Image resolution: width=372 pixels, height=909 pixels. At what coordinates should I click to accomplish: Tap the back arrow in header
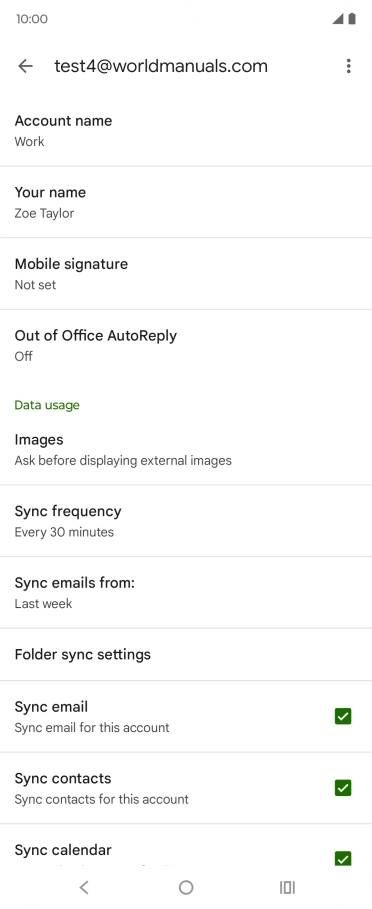pyautogui.click(x=25, y=66)
